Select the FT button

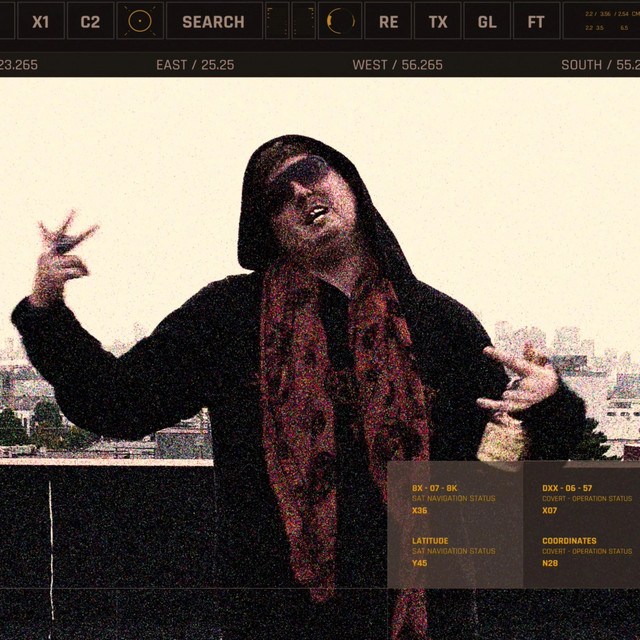(536, 21)
